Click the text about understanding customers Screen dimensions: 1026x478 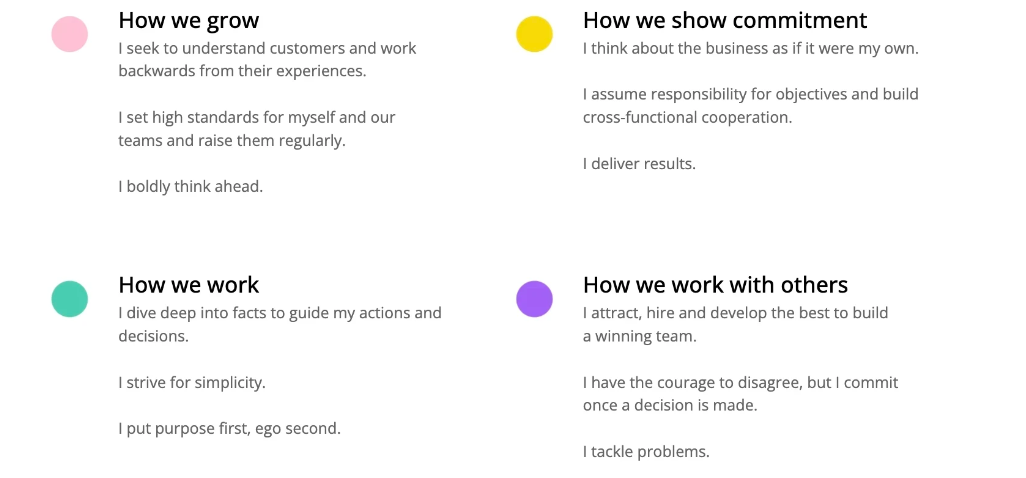pos(267,59)
